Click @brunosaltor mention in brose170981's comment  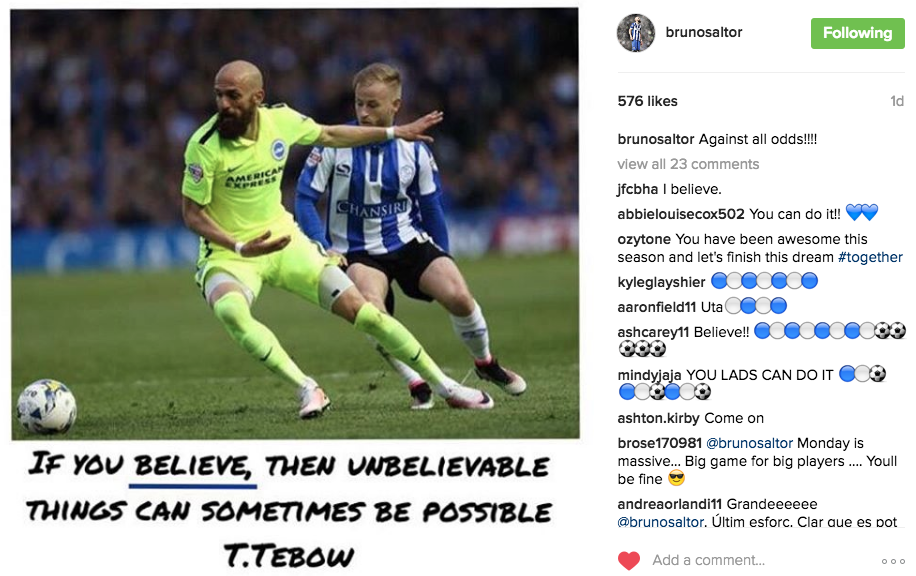coord(750,443)
